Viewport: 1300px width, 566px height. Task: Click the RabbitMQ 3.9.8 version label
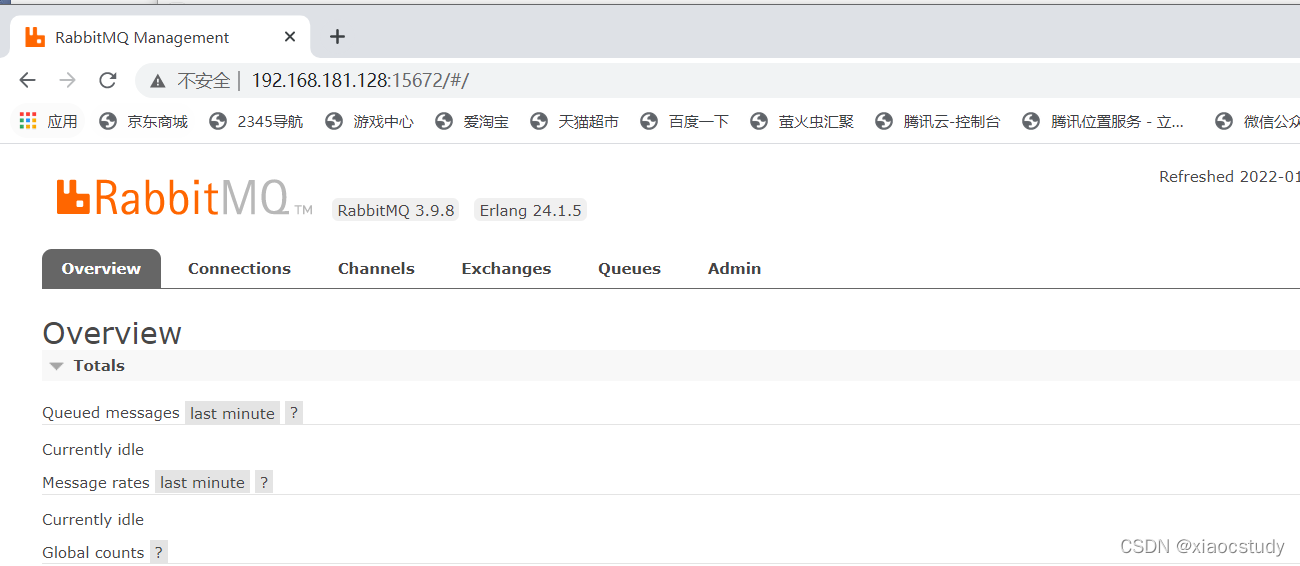tap(396, 210)
